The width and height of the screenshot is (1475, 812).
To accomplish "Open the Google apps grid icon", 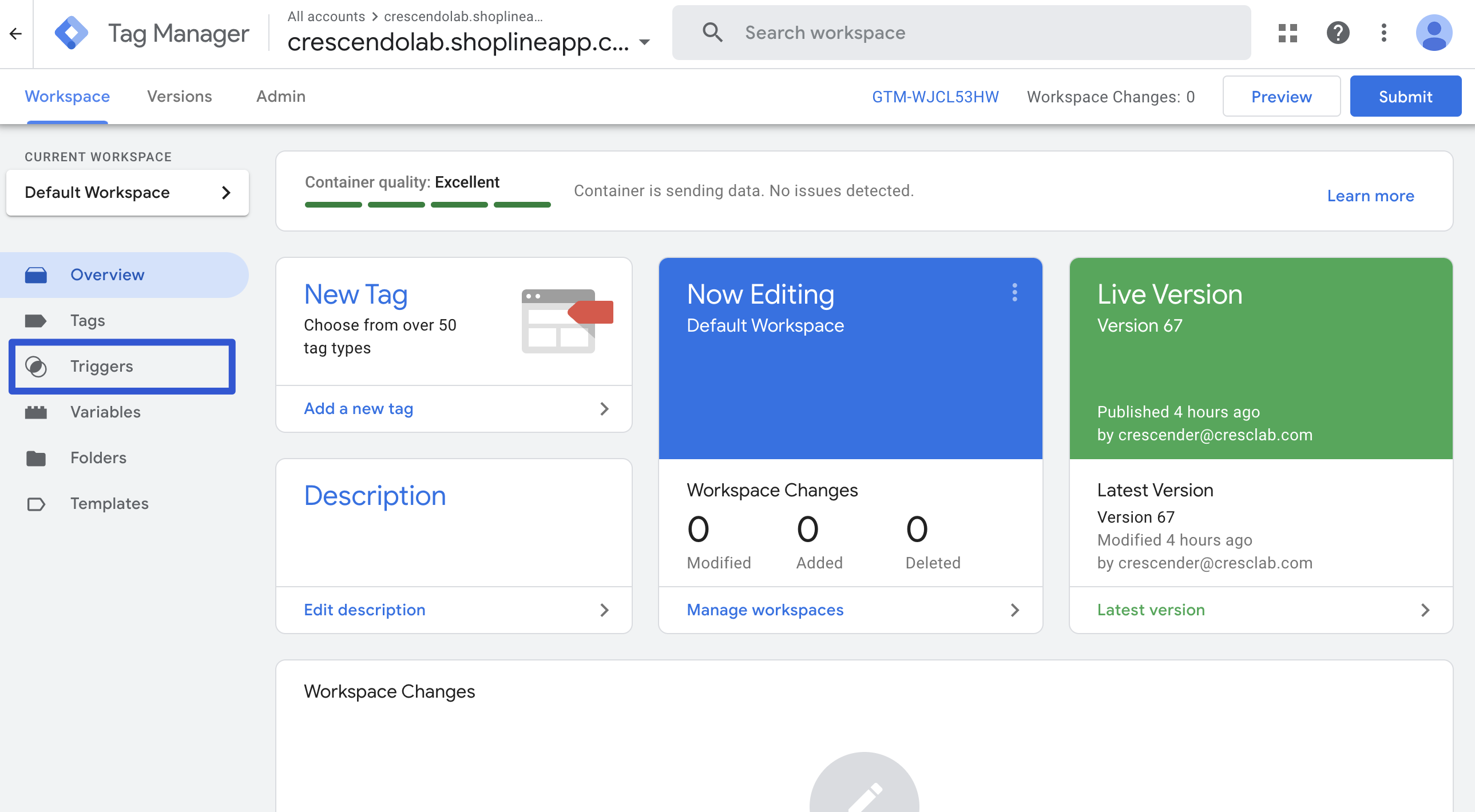I will click(1287, 33).
